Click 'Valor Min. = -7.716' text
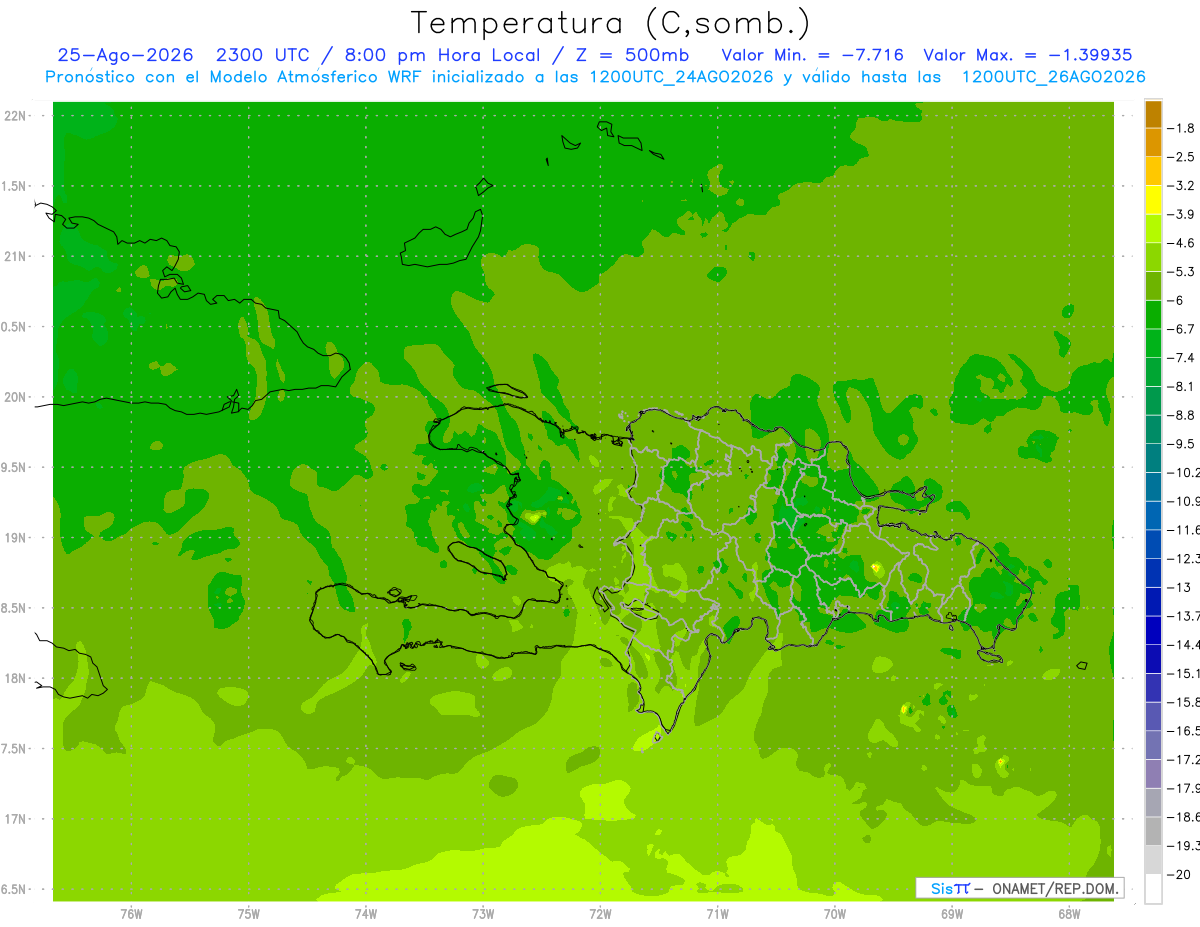Viewport: 1200px width, 927px height. [812, 55]
